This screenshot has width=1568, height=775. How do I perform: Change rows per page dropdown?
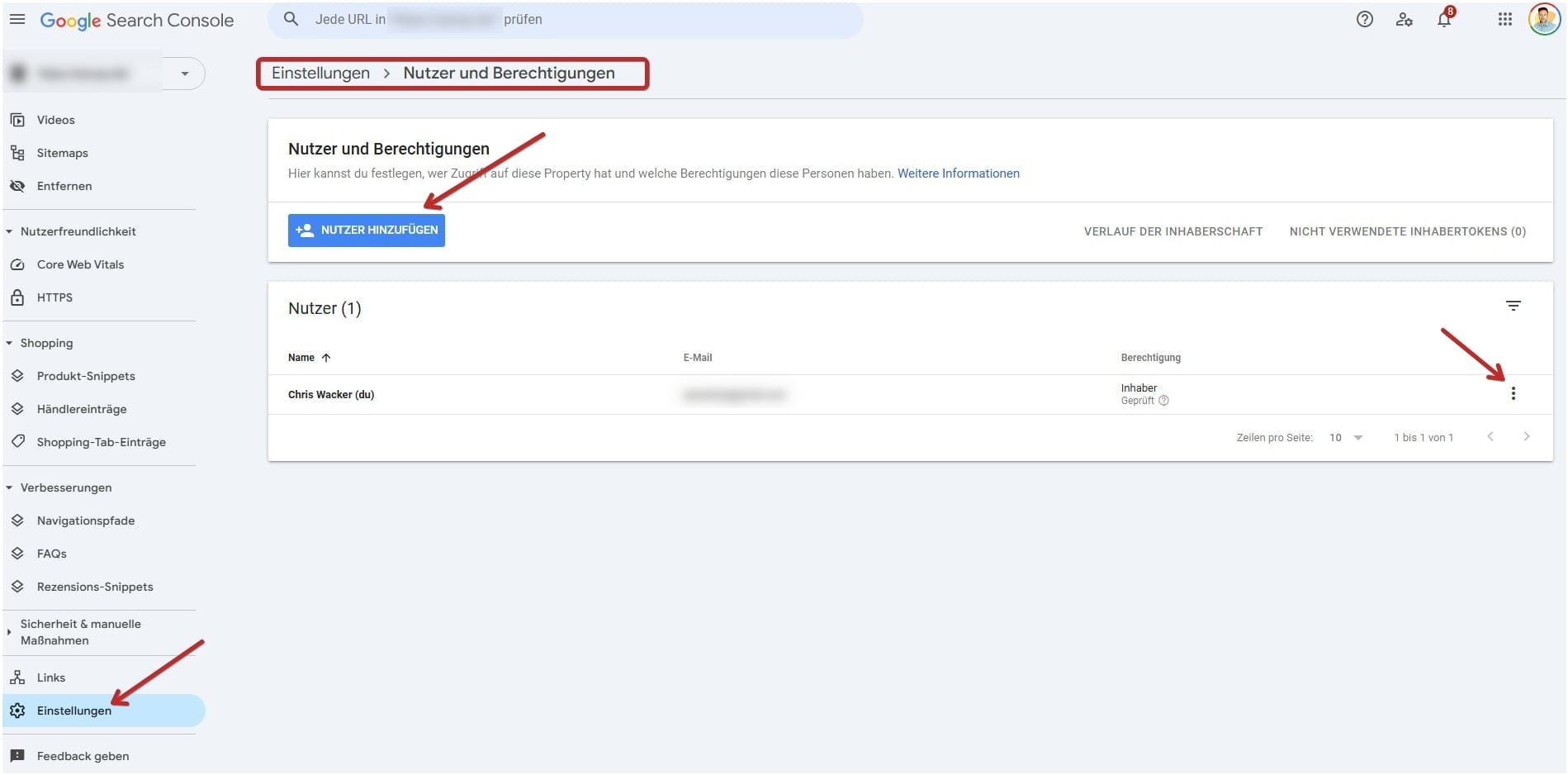click(x=1346, y=438)
